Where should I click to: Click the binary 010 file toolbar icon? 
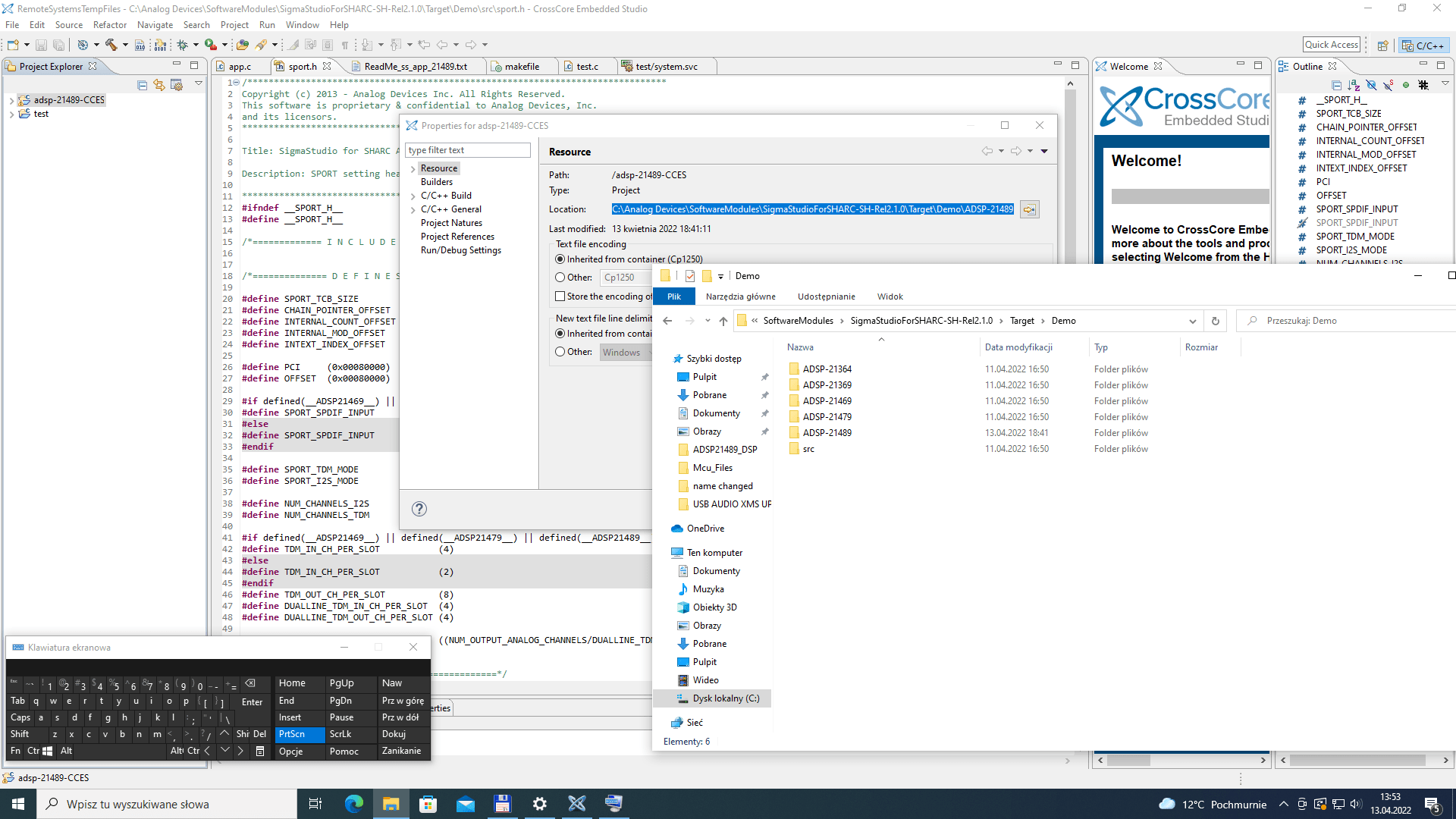click(x=140, y=45)
